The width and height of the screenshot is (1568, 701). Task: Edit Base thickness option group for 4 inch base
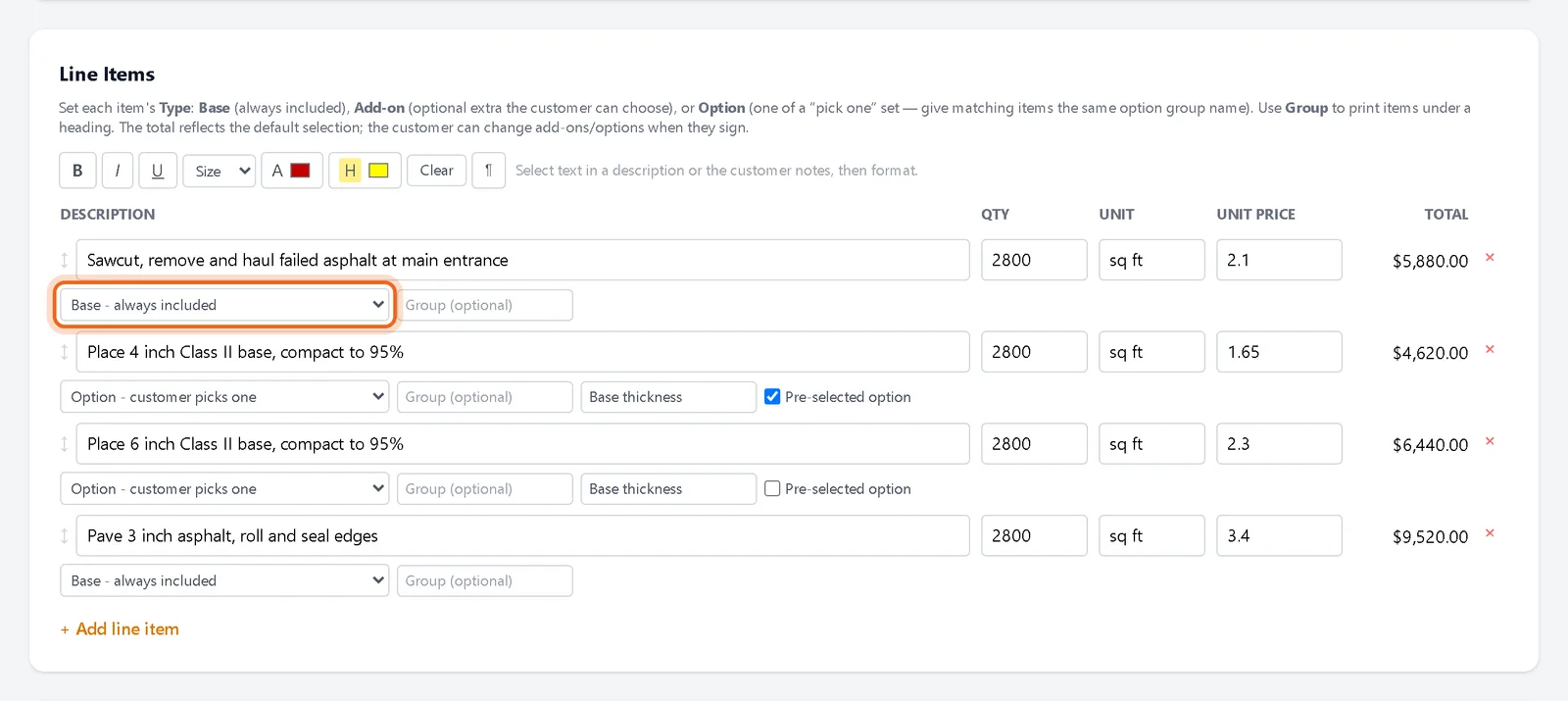[x=668, y=397]
